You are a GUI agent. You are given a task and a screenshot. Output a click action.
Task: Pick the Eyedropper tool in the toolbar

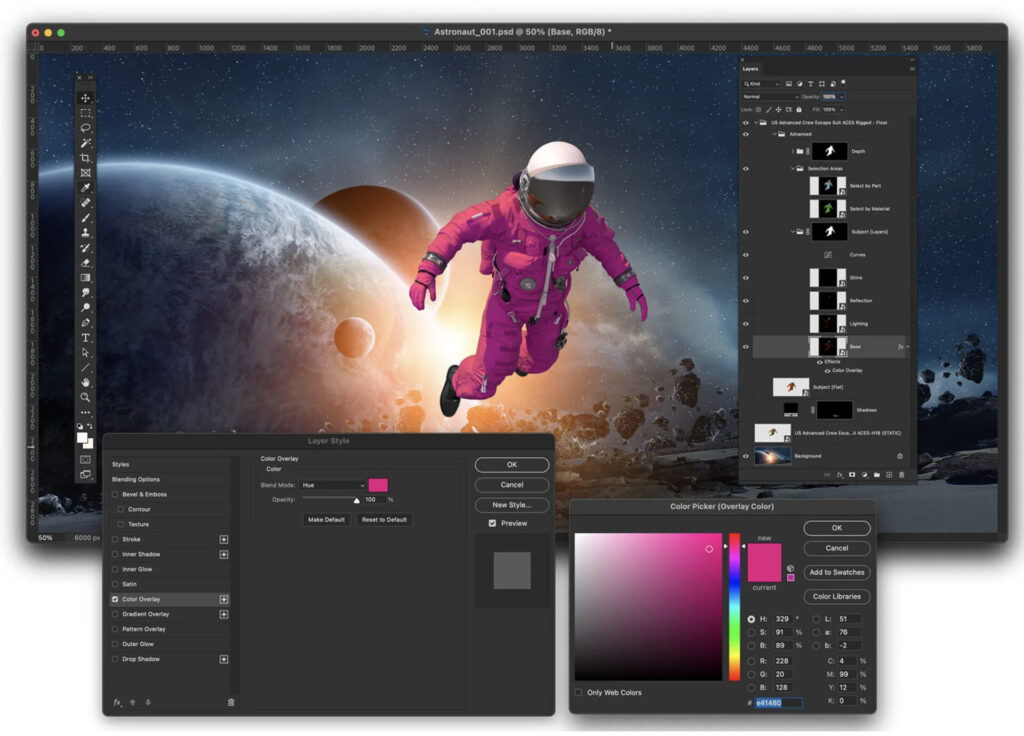tap(86, 187)
